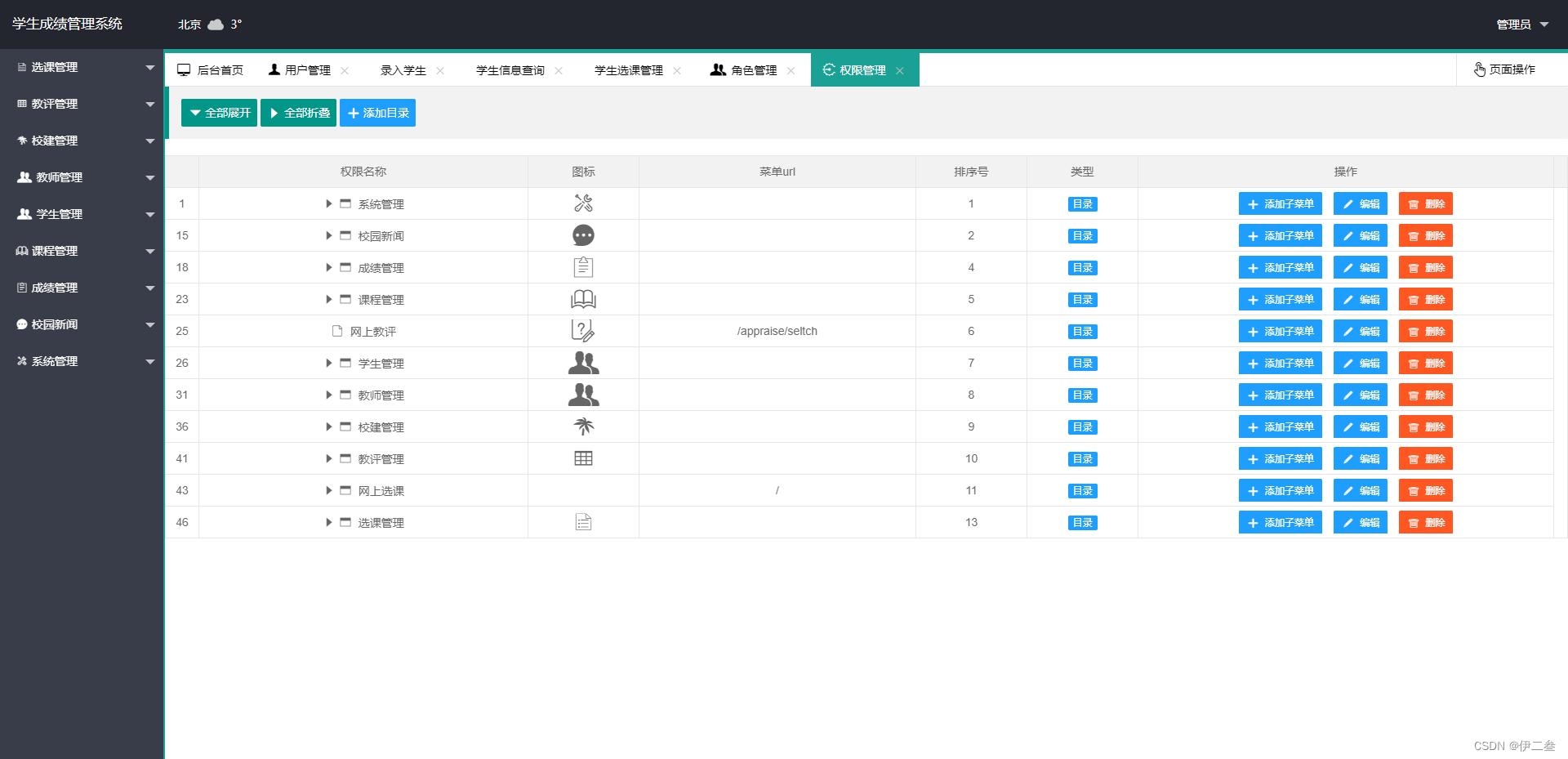The height and width of the screenshot is (759, 1568).
Task: Click the 全部展开 button
Action: pos(219,113)
